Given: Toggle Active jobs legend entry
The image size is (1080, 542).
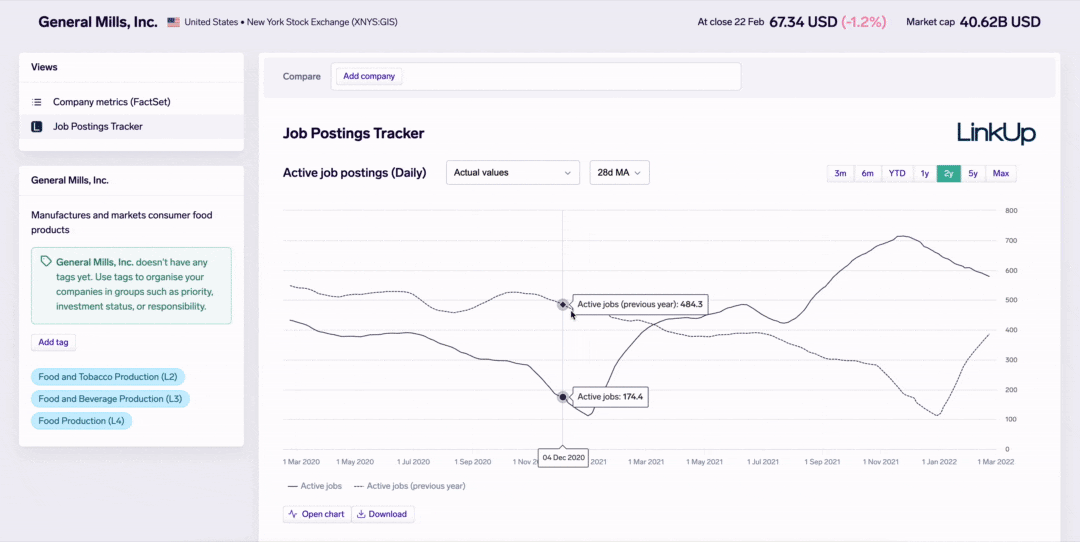Looking at the screenshot, I should coord(314,486).
